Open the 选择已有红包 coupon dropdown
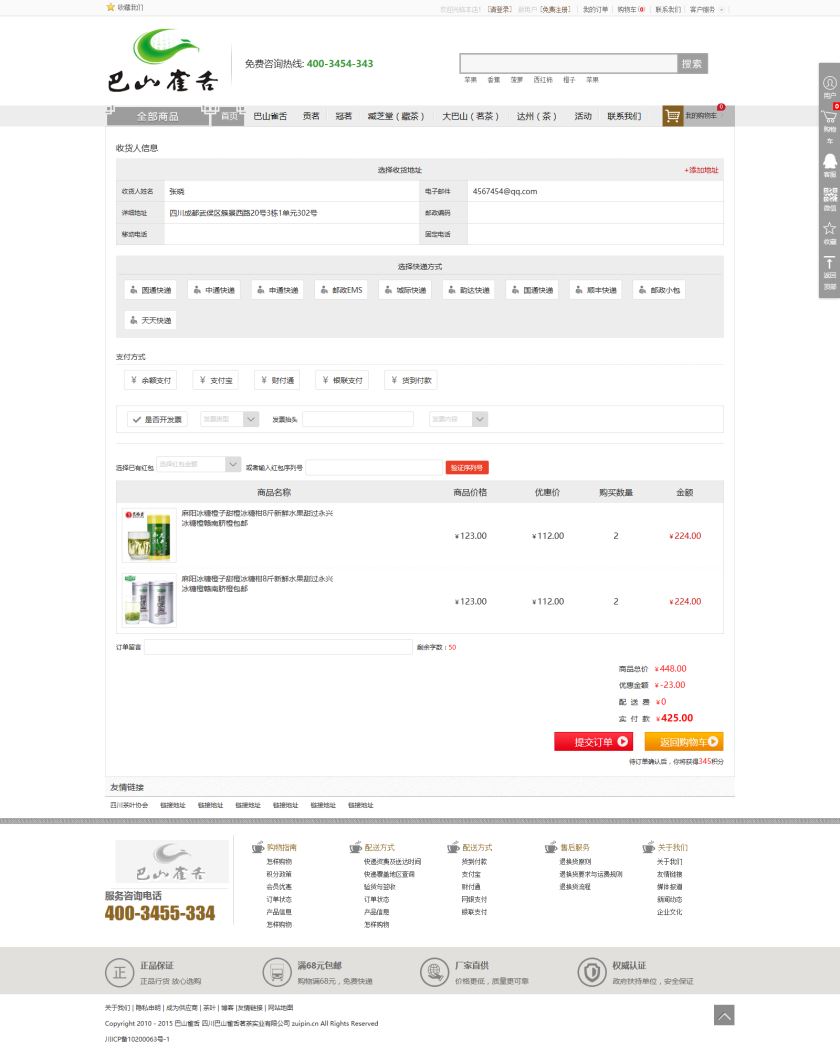The image size is (840, 1052). (x=199, y=464)
